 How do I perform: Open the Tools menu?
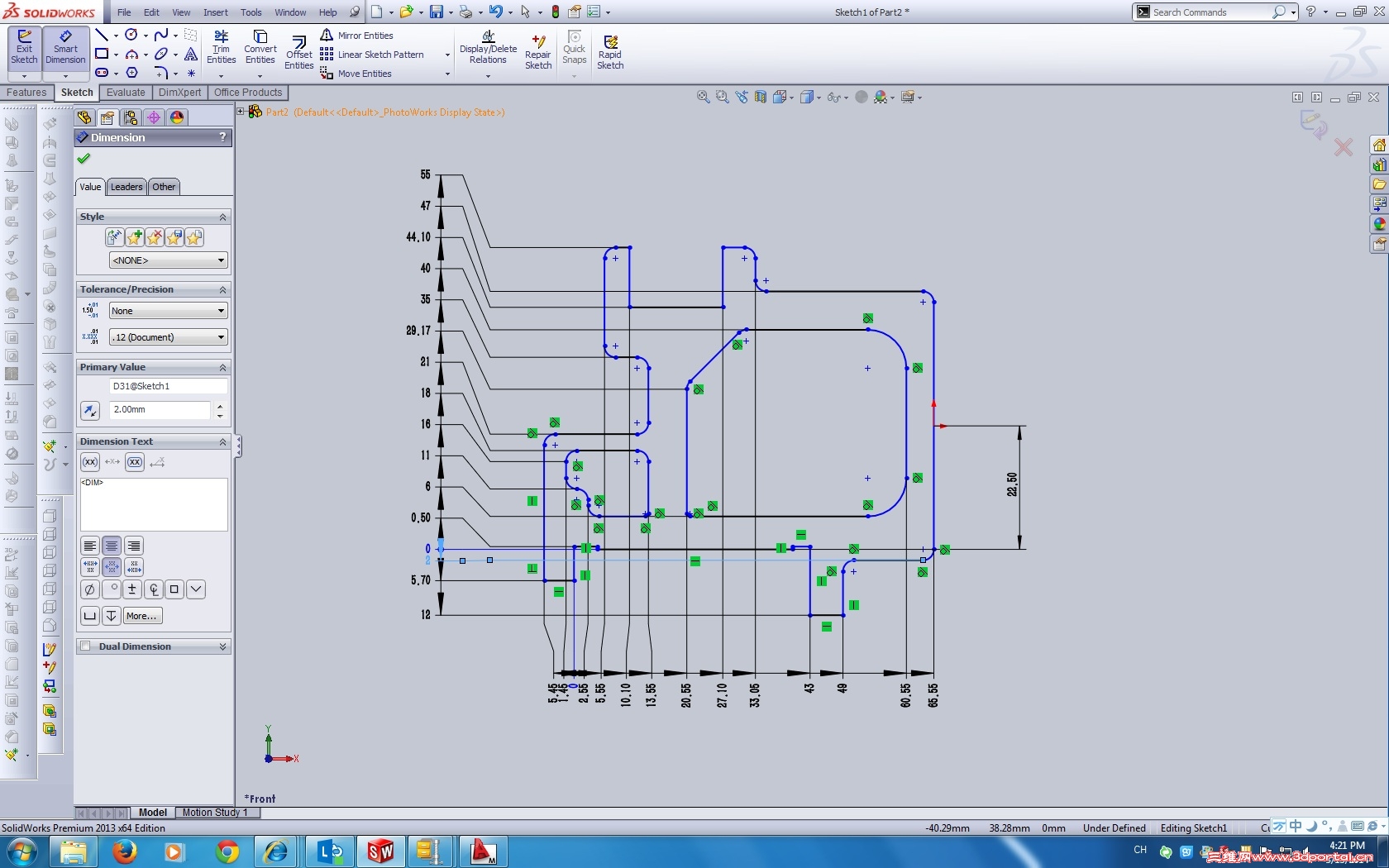pyautogui.click(x=251, y=12)
